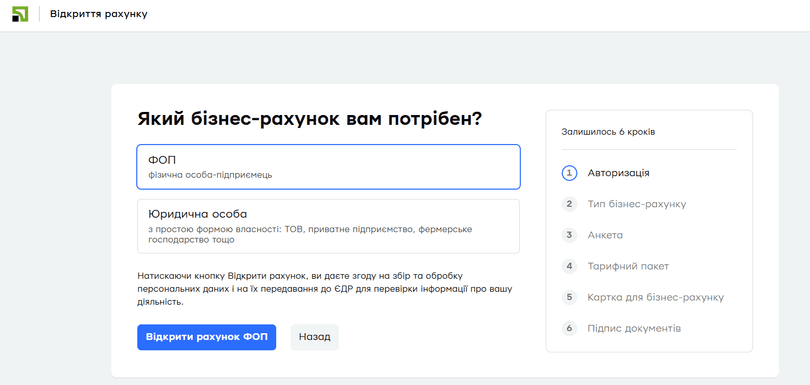Open the Підпис документів step

coord(634,328)
